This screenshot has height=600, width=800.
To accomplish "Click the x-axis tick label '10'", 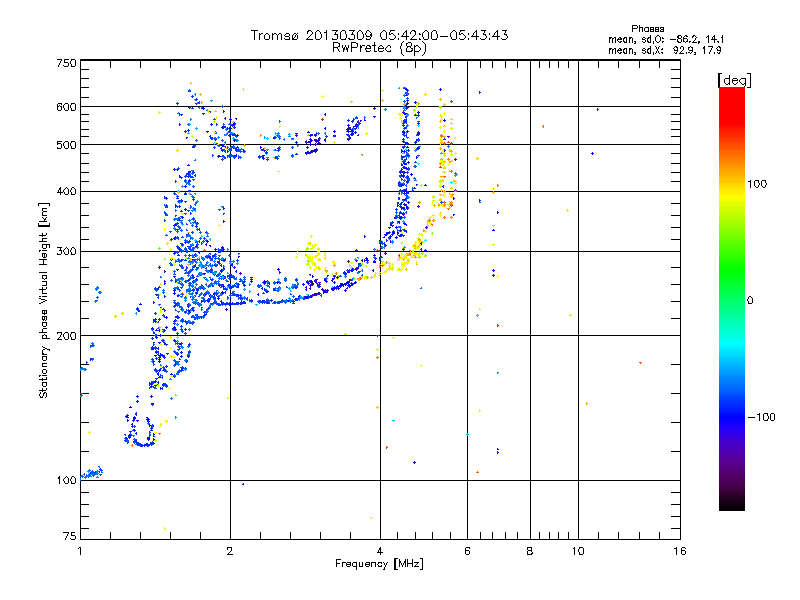I will (x=578, y=551).
